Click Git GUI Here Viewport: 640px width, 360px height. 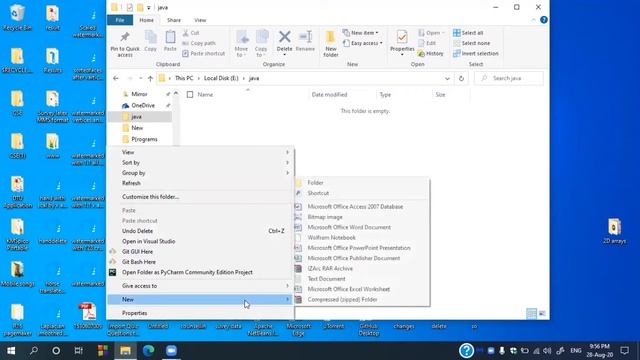coord(200,252)
